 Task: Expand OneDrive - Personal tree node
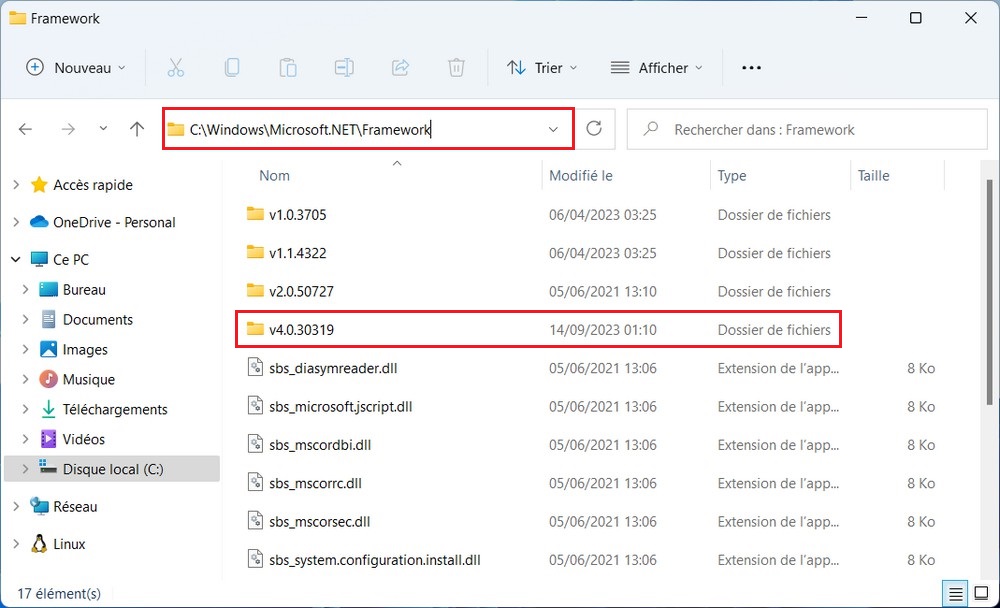16,222
